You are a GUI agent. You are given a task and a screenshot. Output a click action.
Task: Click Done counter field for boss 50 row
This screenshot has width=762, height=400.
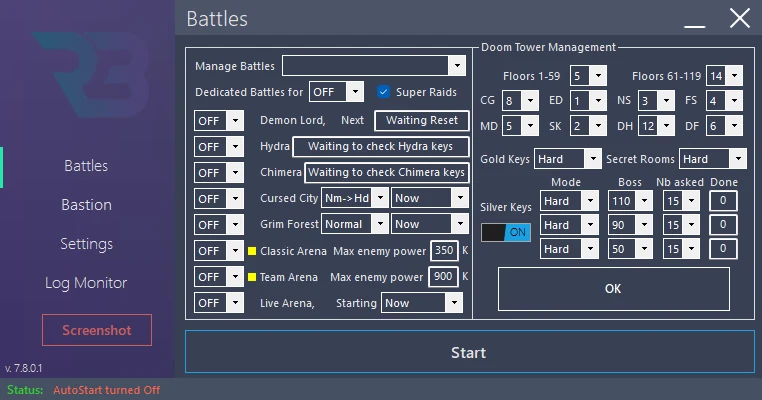pyautogui.click(x=723, y=248)
